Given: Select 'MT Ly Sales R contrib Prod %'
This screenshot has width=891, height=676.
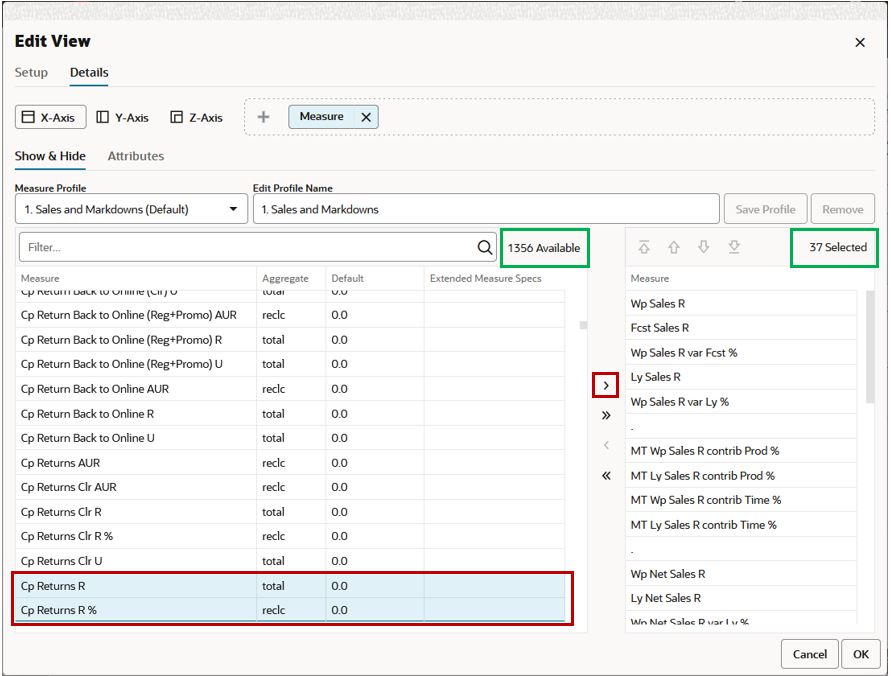Looking at the screenshot, I should pyautogui.click(x=741, y=475).
